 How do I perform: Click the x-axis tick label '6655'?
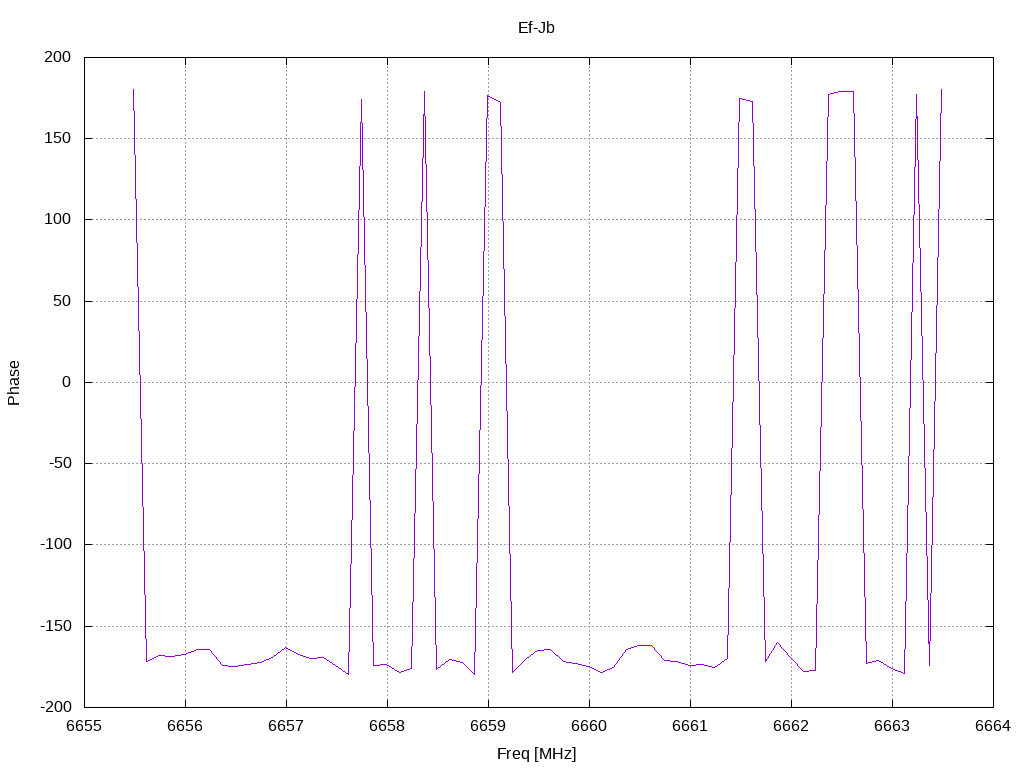pos(84,726)
